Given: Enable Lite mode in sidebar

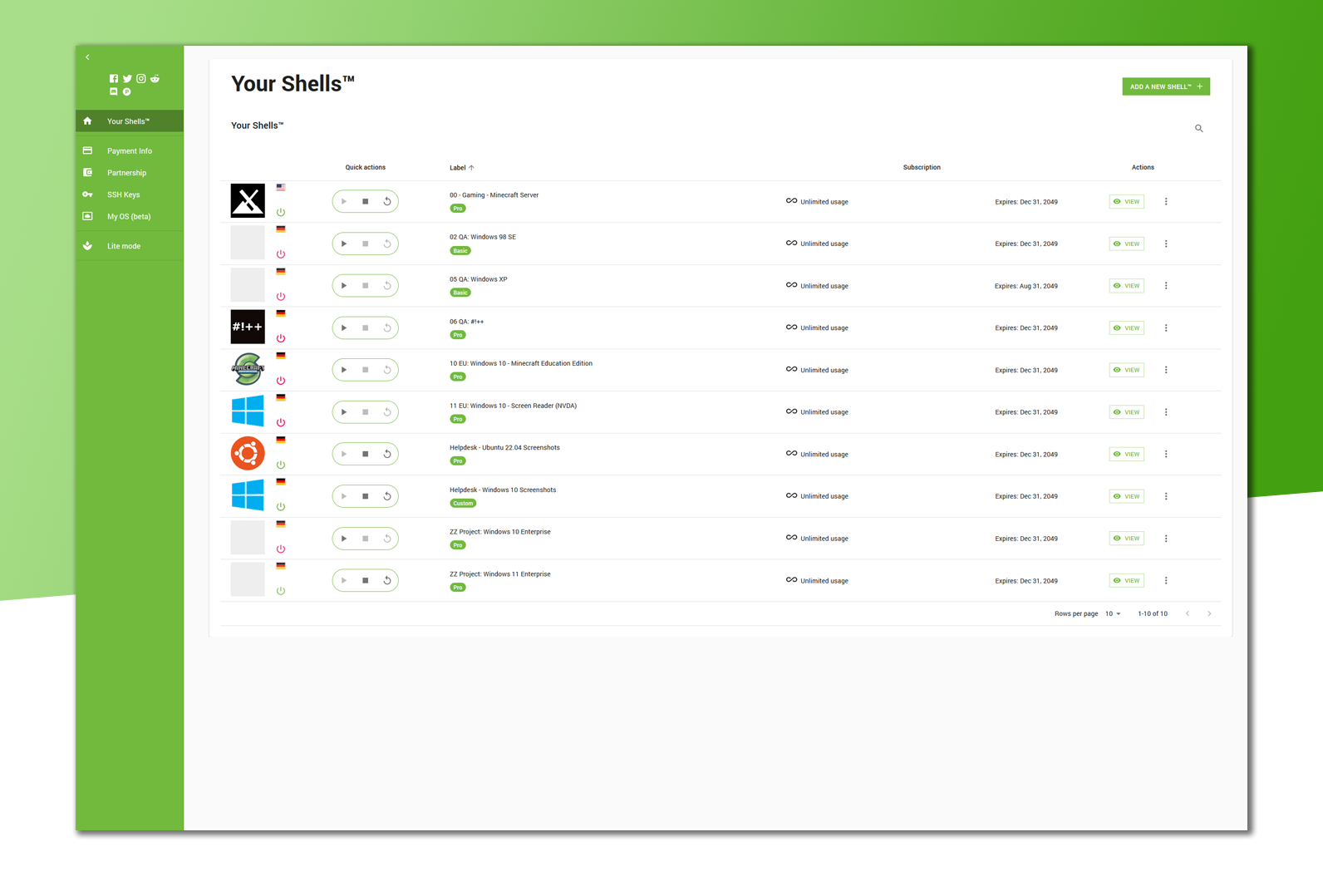Looking at the screenshot, I should tap(123, 246).
